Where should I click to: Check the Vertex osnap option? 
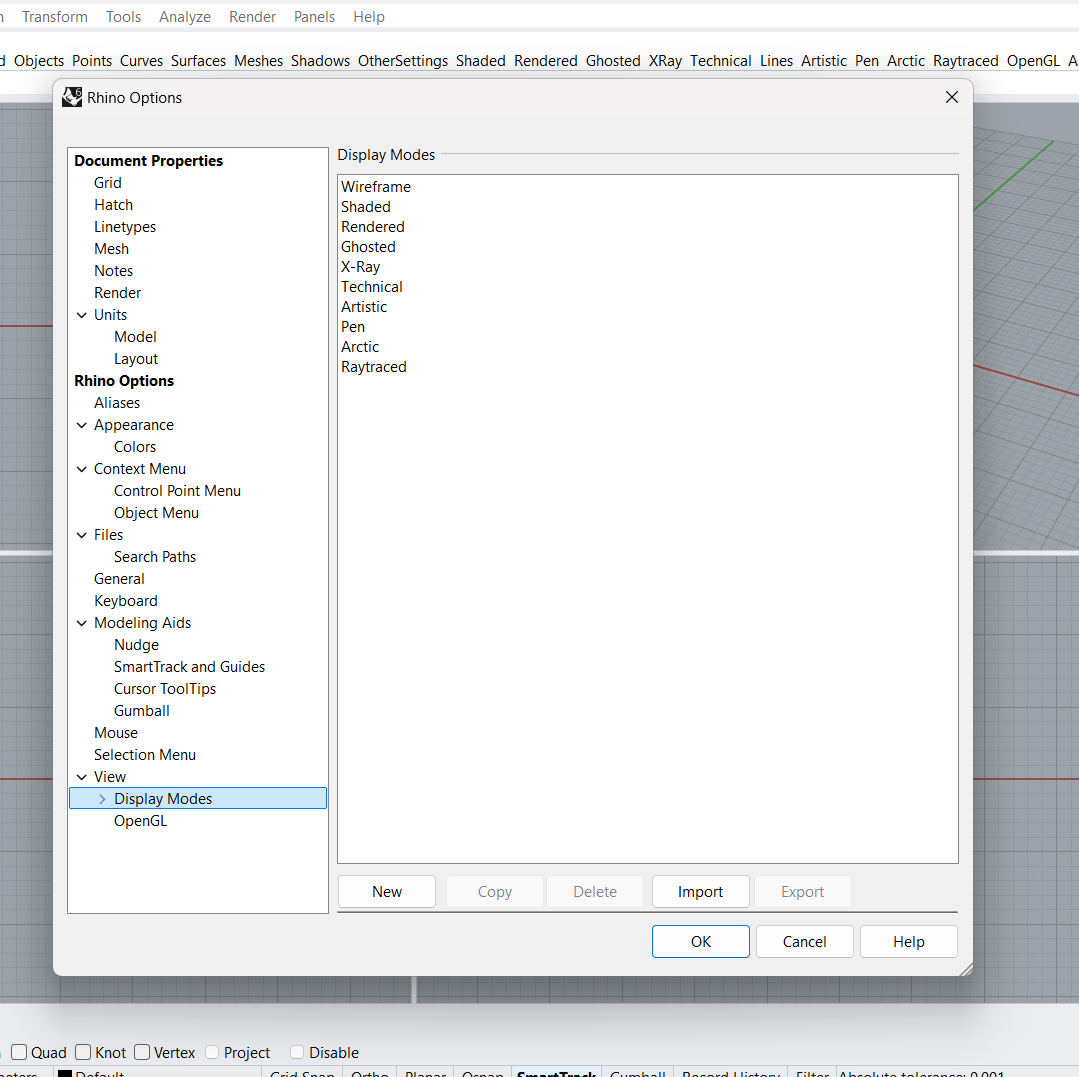pyautogui.click(x=142, y=1052)
